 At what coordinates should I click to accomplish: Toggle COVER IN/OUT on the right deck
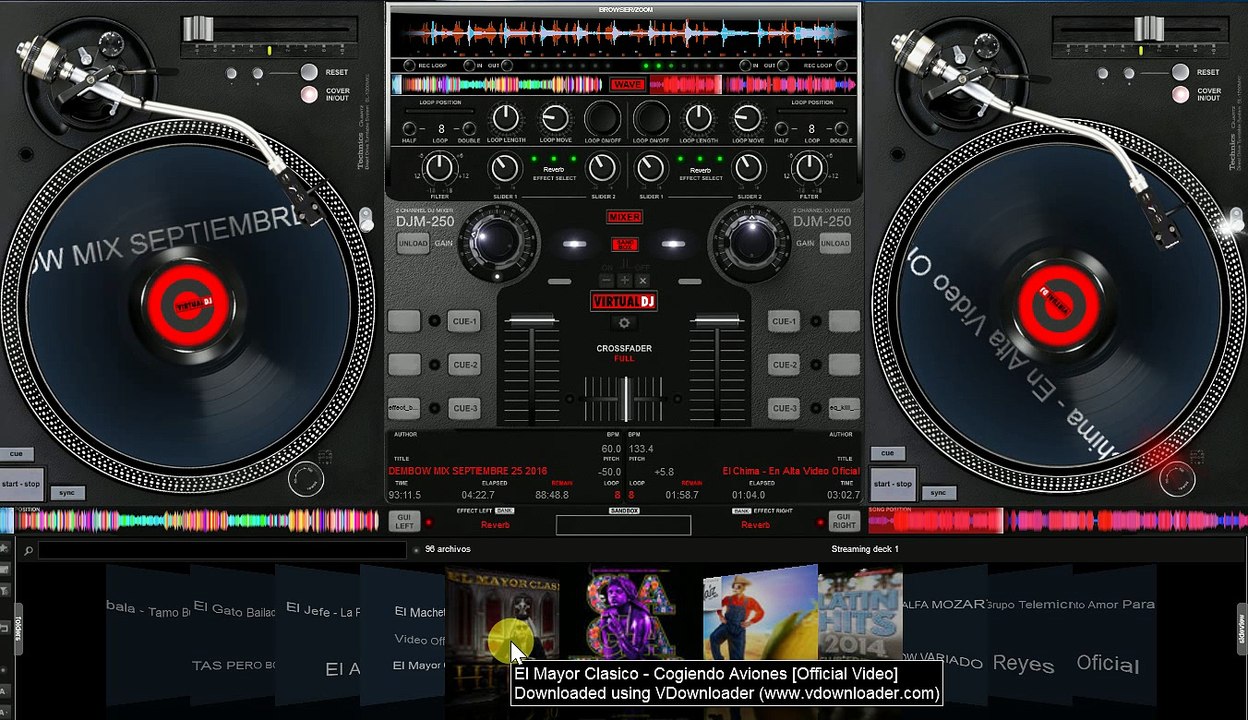pos(1180,94)
